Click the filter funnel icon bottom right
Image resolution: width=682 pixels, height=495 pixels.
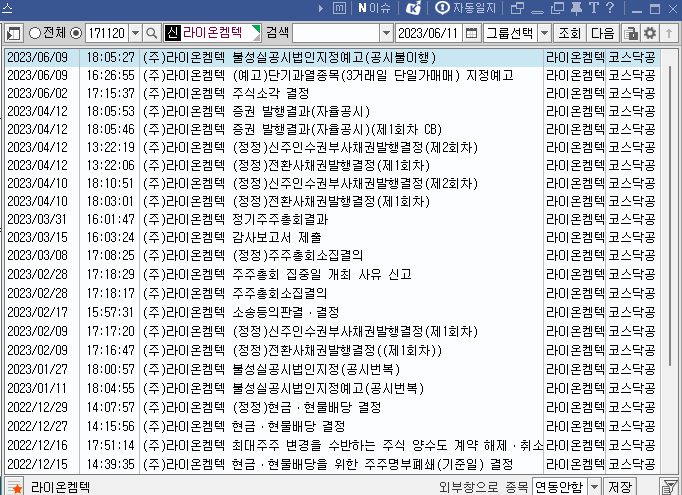pos(670,487)
